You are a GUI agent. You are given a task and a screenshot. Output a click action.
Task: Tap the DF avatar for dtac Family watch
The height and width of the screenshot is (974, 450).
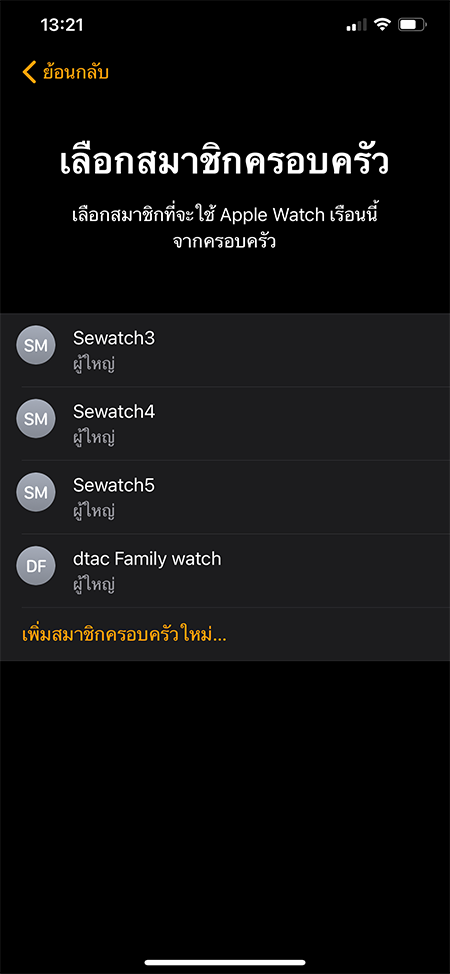coord(35,565)
